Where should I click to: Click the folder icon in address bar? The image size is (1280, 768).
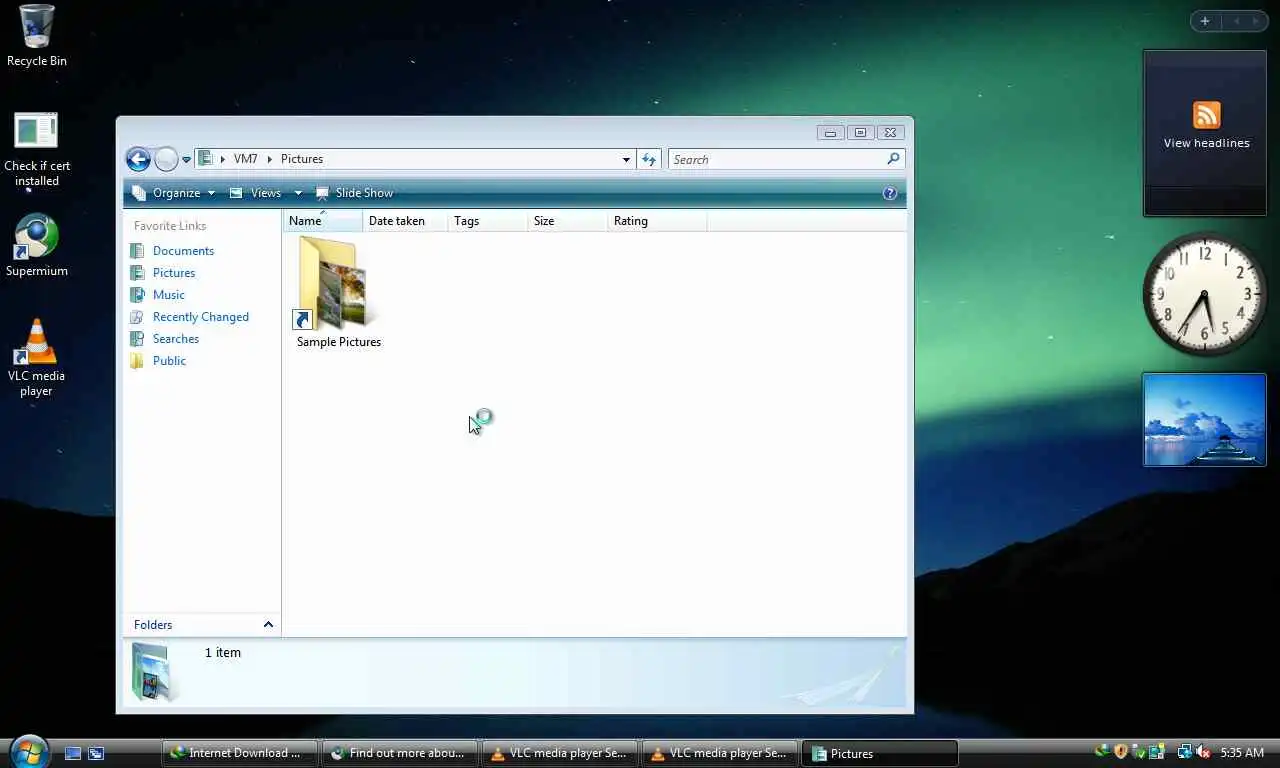tap(205, 159)
